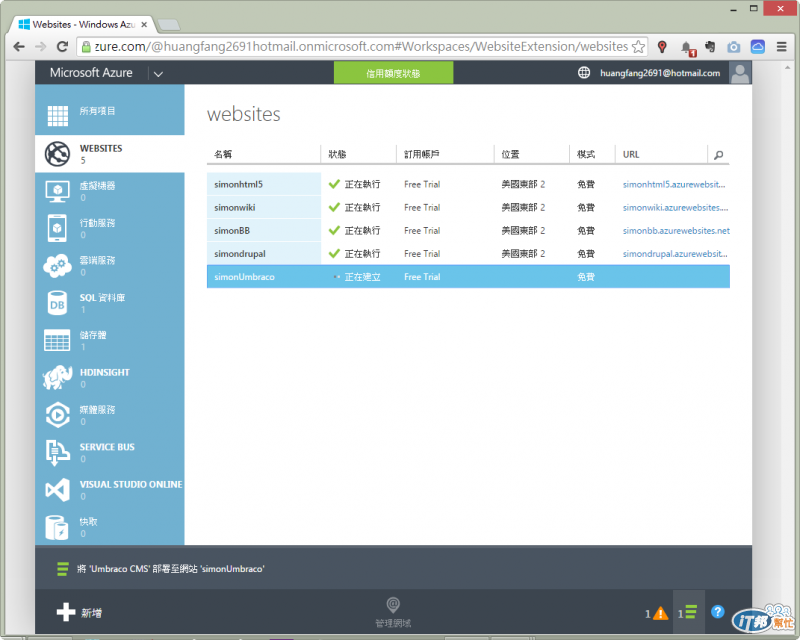Click the bell notification extension icon
The height and width of the screenshot is (640, 800).
688,48
